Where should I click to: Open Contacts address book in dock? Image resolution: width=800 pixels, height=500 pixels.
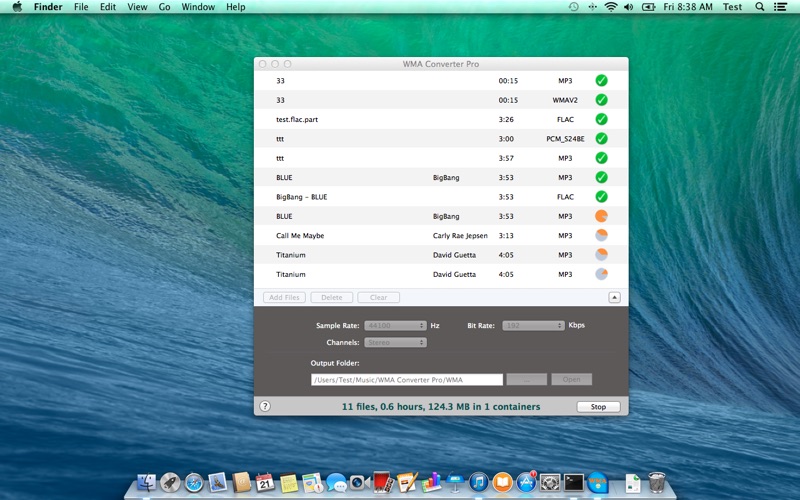(241, 482)
